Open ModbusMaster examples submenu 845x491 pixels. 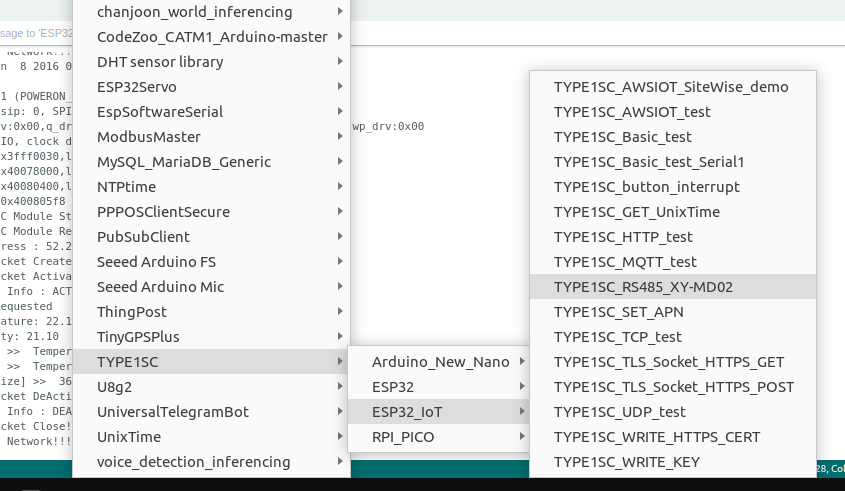tap(211, 137)
